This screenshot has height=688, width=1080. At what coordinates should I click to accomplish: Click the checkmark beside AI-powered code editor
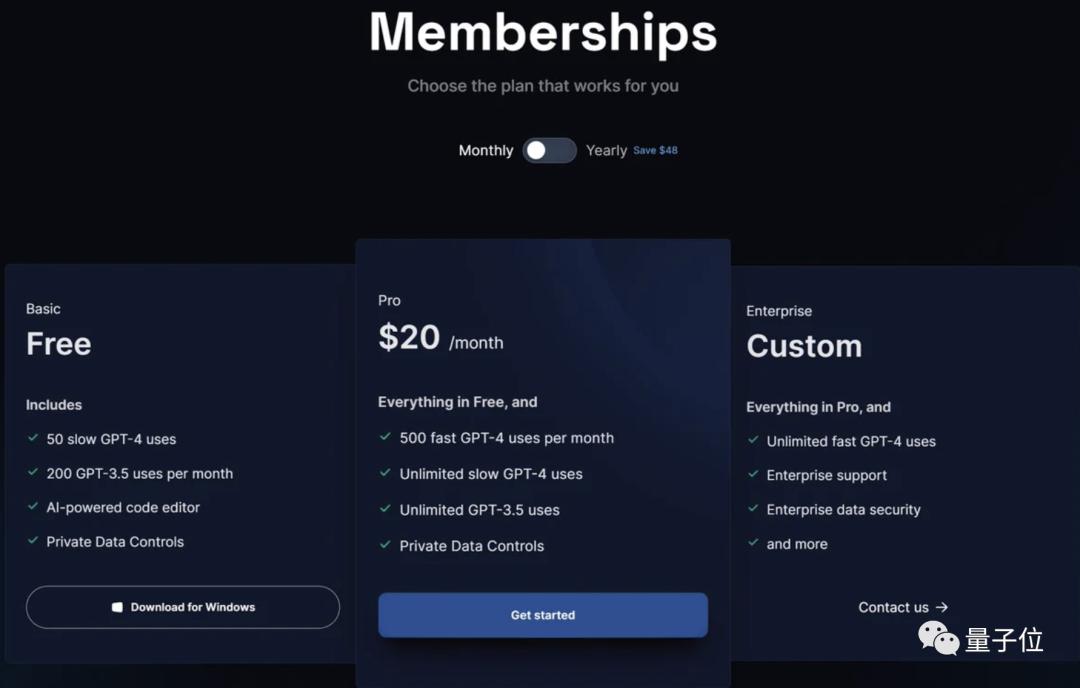pyautogui.click(x=33, y=507)
